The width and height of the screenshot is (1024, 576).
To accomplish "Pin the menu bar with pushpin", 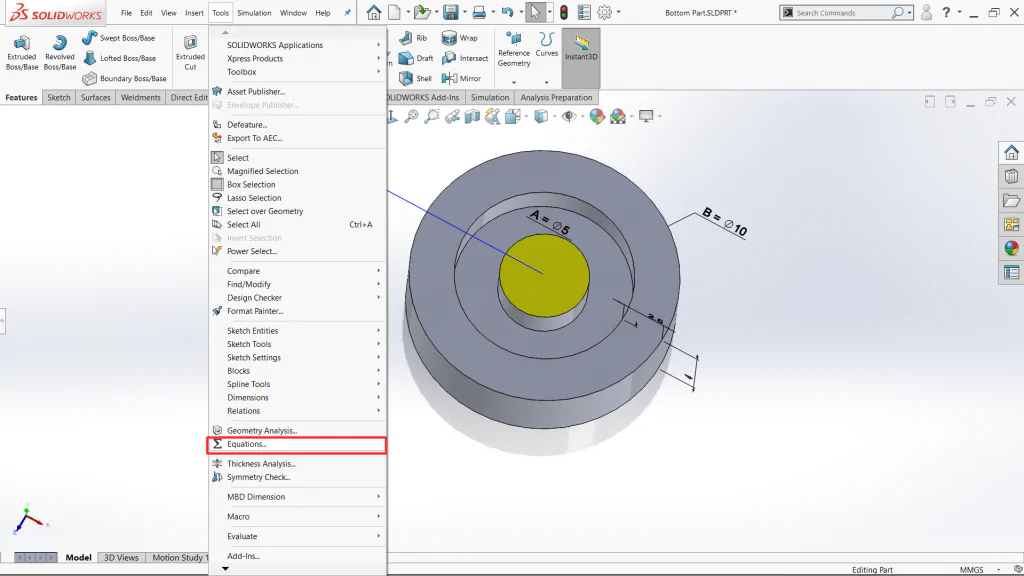I will pos(347,12).
